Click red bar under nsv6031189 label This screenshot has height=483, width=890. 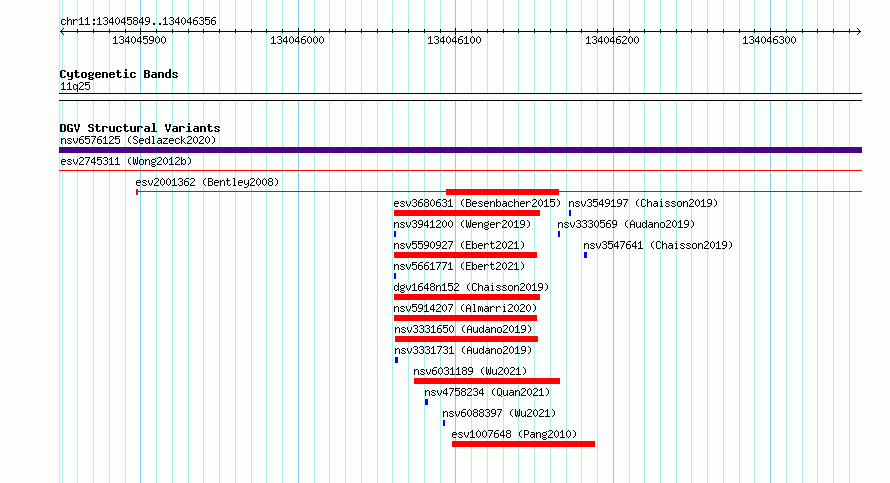[x=487, y=381]
